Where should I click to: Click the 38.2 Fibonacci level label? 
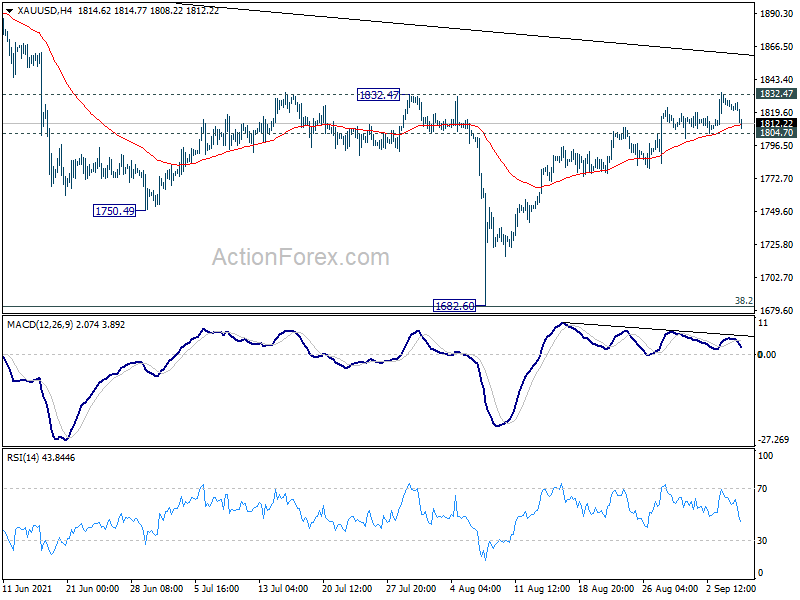(x=743, y=301)
